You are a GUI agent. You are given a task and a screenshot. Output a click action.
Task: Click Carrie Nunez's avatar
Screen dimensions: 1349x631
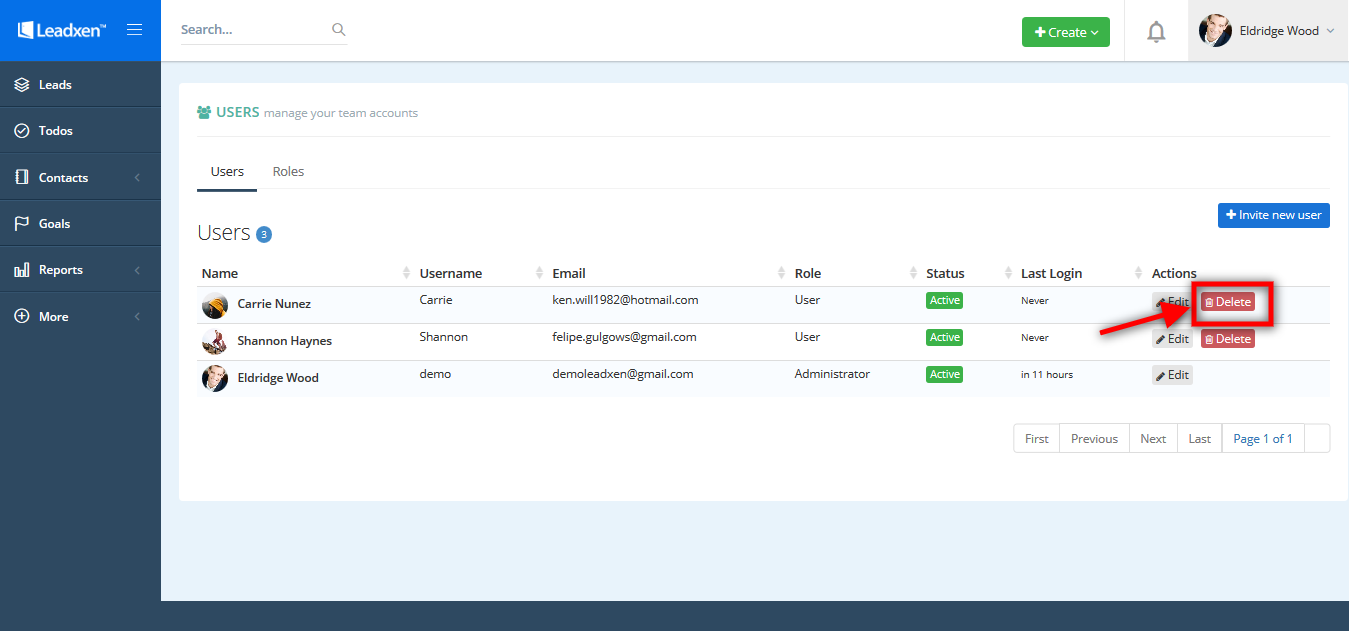coord(215,305)
